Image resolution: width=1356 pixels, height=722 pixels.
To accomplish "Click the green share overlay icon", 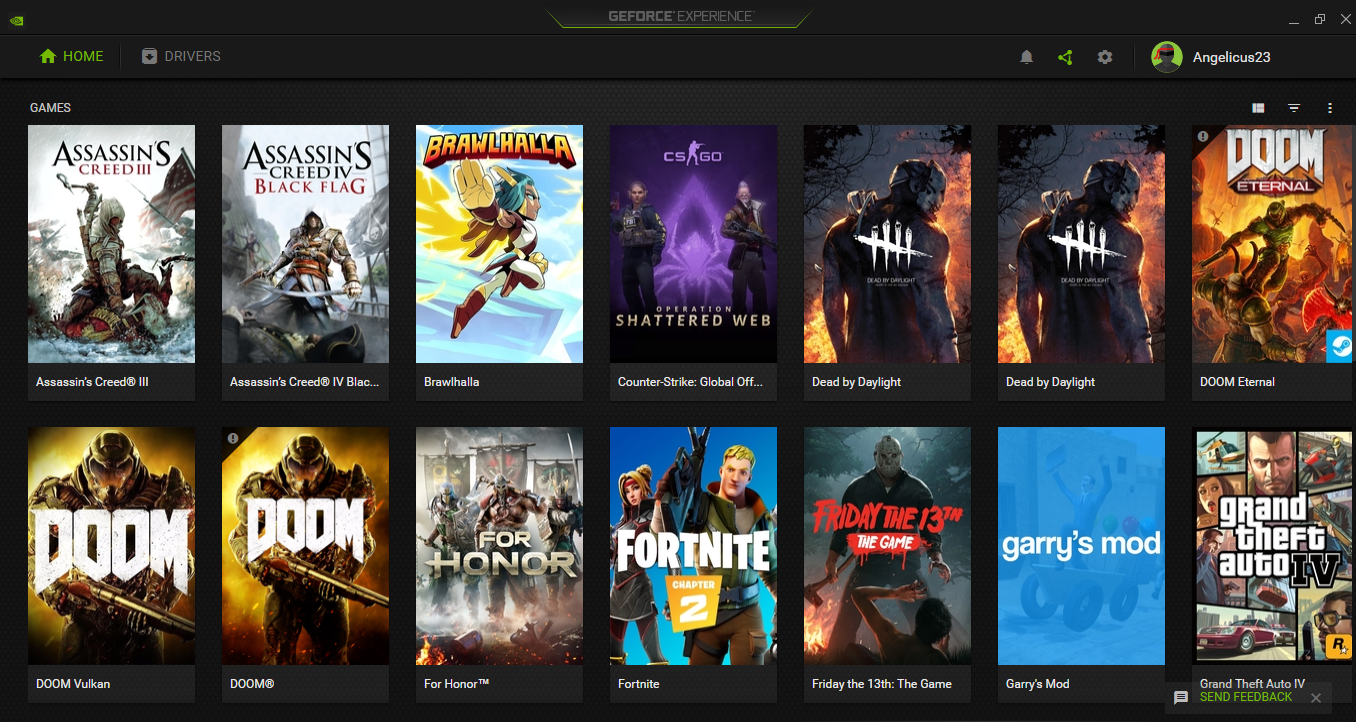I will (1065, 57).
